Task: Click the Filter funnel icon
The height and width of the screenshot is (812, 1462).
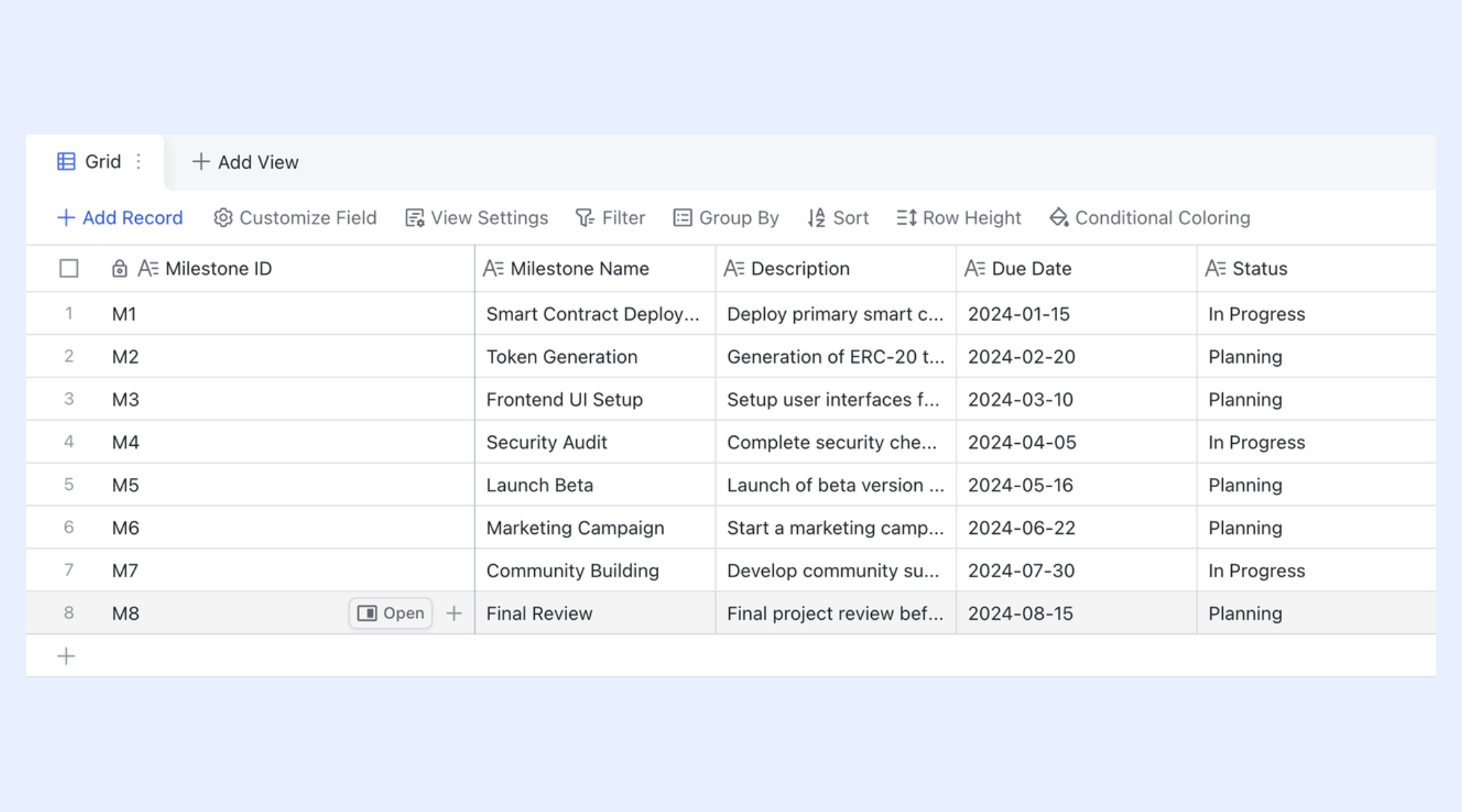Action: point(585,218)
